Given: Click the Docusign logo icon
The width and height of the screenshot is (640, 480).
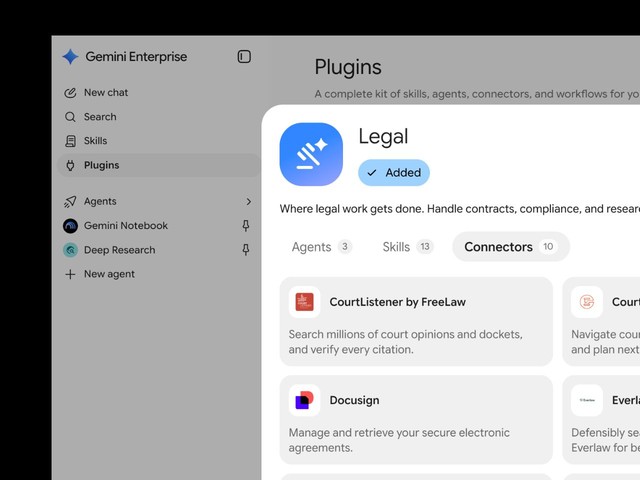Looking at the screenshot, I should click(x=304, y=400).
